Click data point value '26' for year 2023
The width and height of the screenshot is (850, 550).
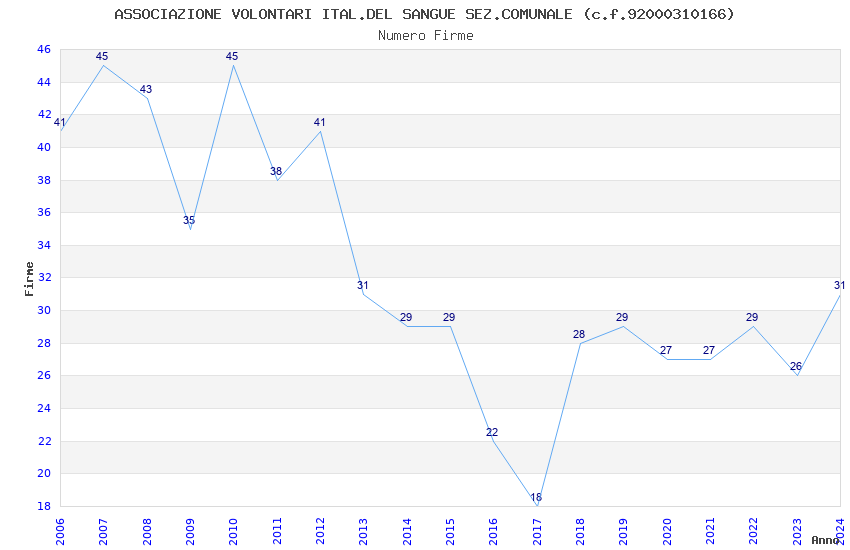(796, 366)
